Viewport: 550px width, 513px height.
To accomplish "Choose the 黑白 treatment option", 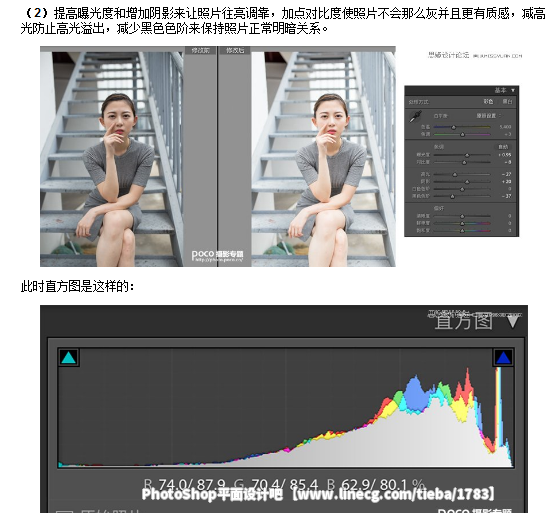I will click(x=507, y=101).
